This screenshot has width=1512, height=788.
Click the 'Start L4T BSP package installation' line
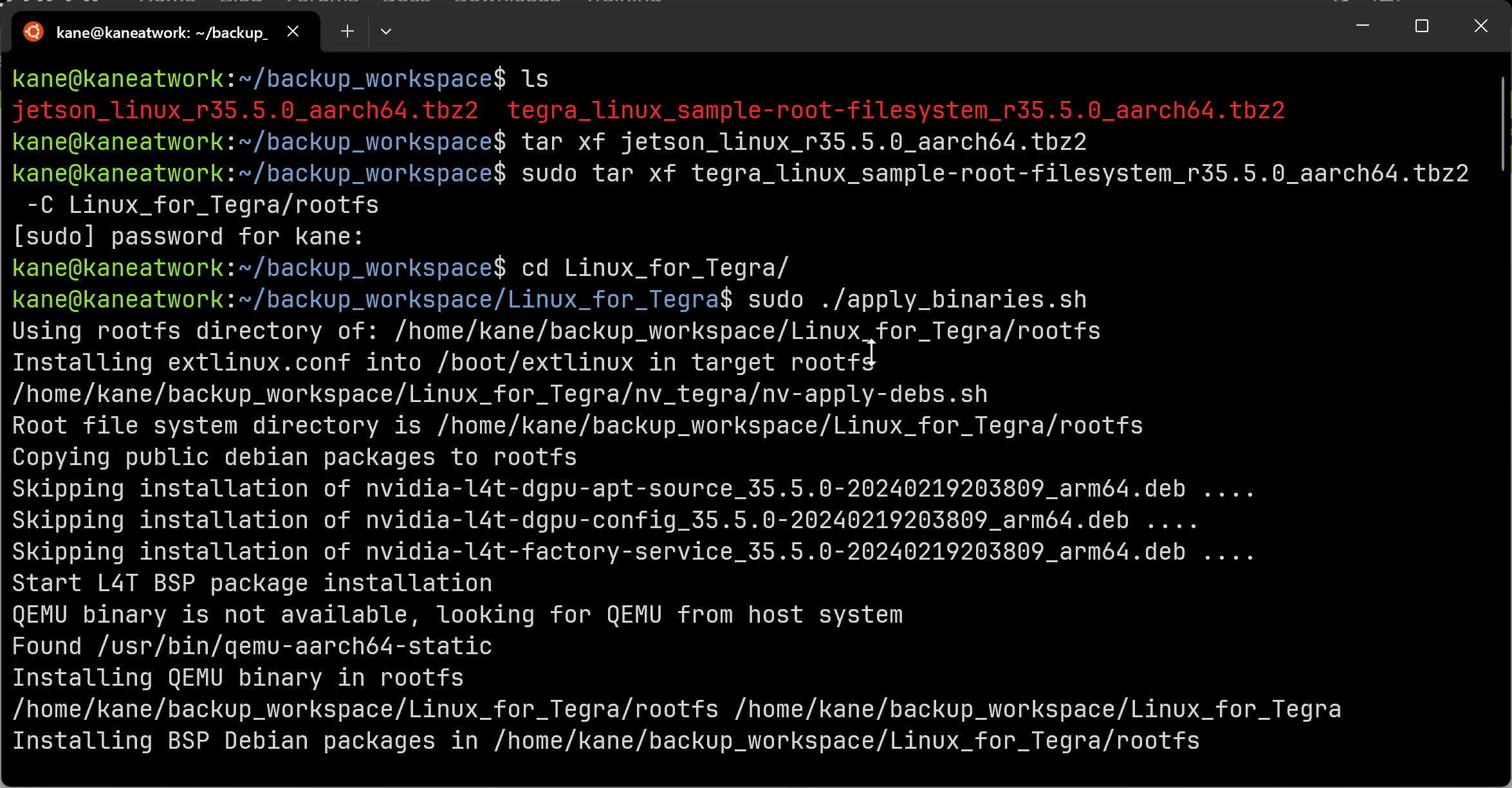pos(252,583)
